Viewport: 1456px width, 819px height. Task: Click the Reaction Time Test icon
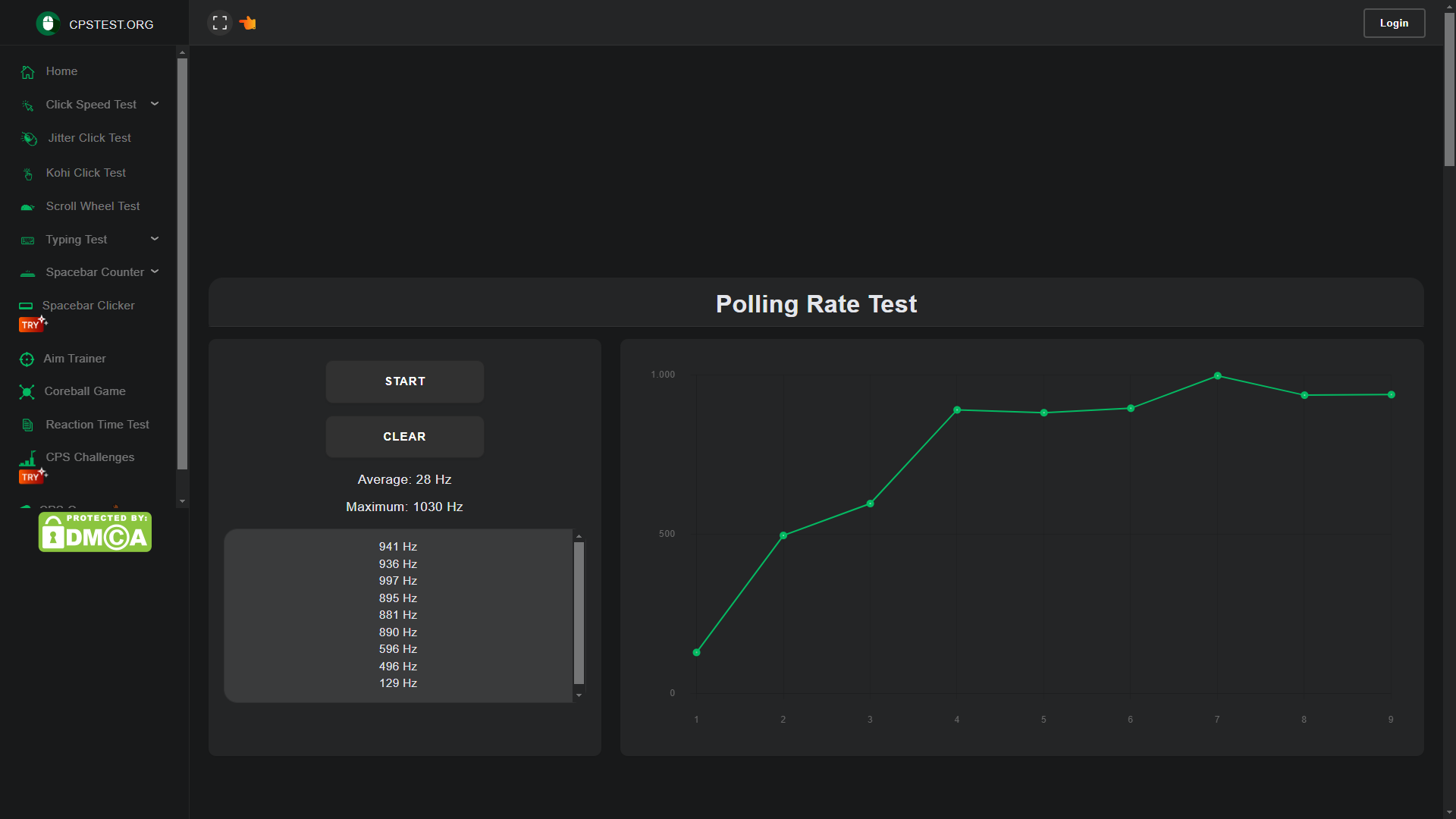click(x=28, y=425)
